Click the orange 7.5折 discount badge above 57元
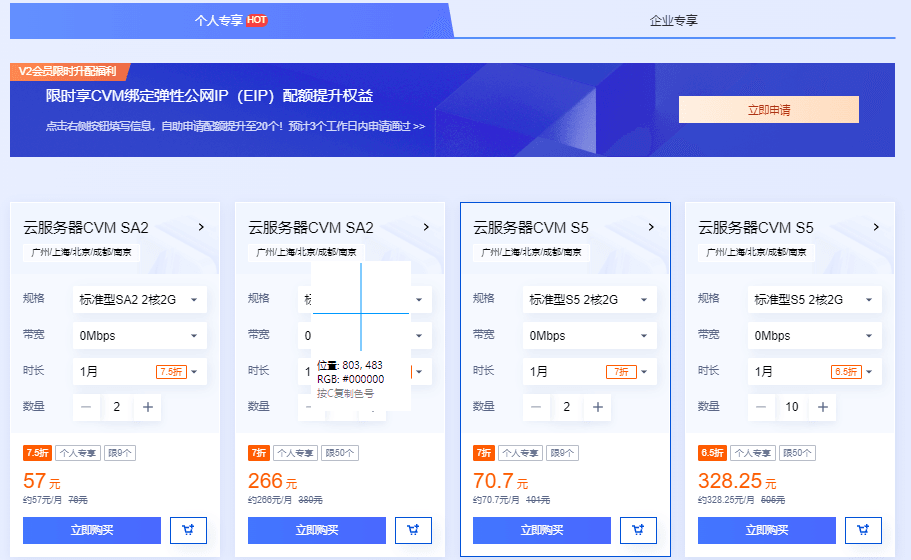 [37, 453]
